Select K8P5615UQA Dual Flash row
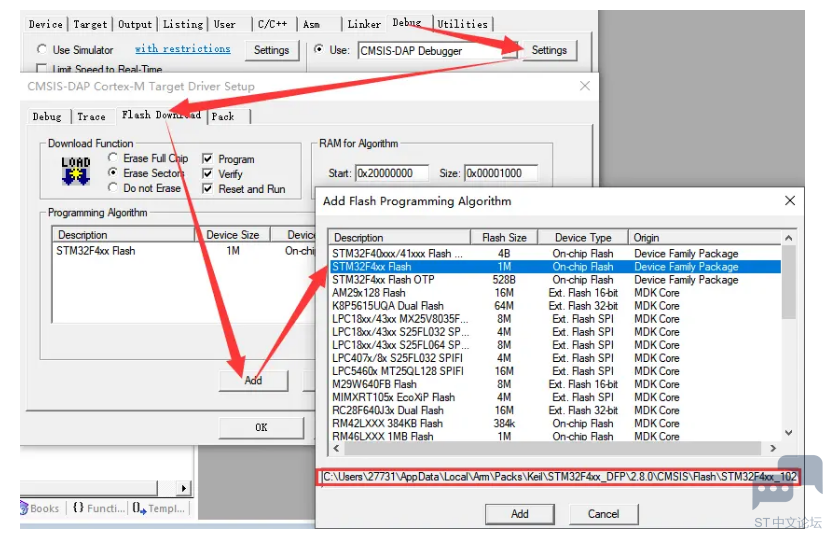 [555, 306]
